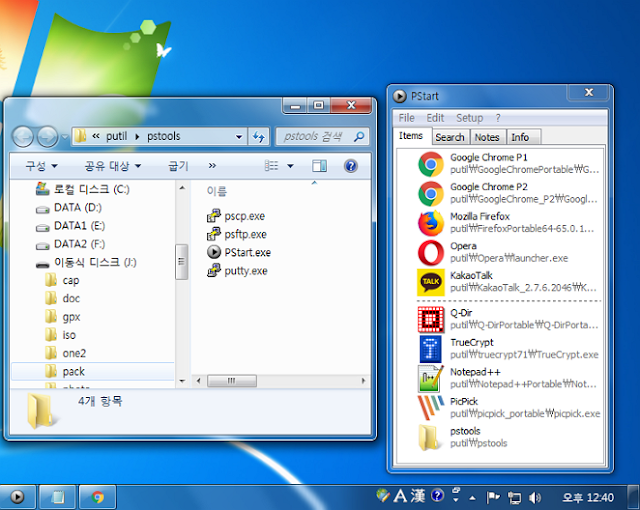
Task: Select PStart.exe file icon in Explorer
Action: tap(213, 252)
